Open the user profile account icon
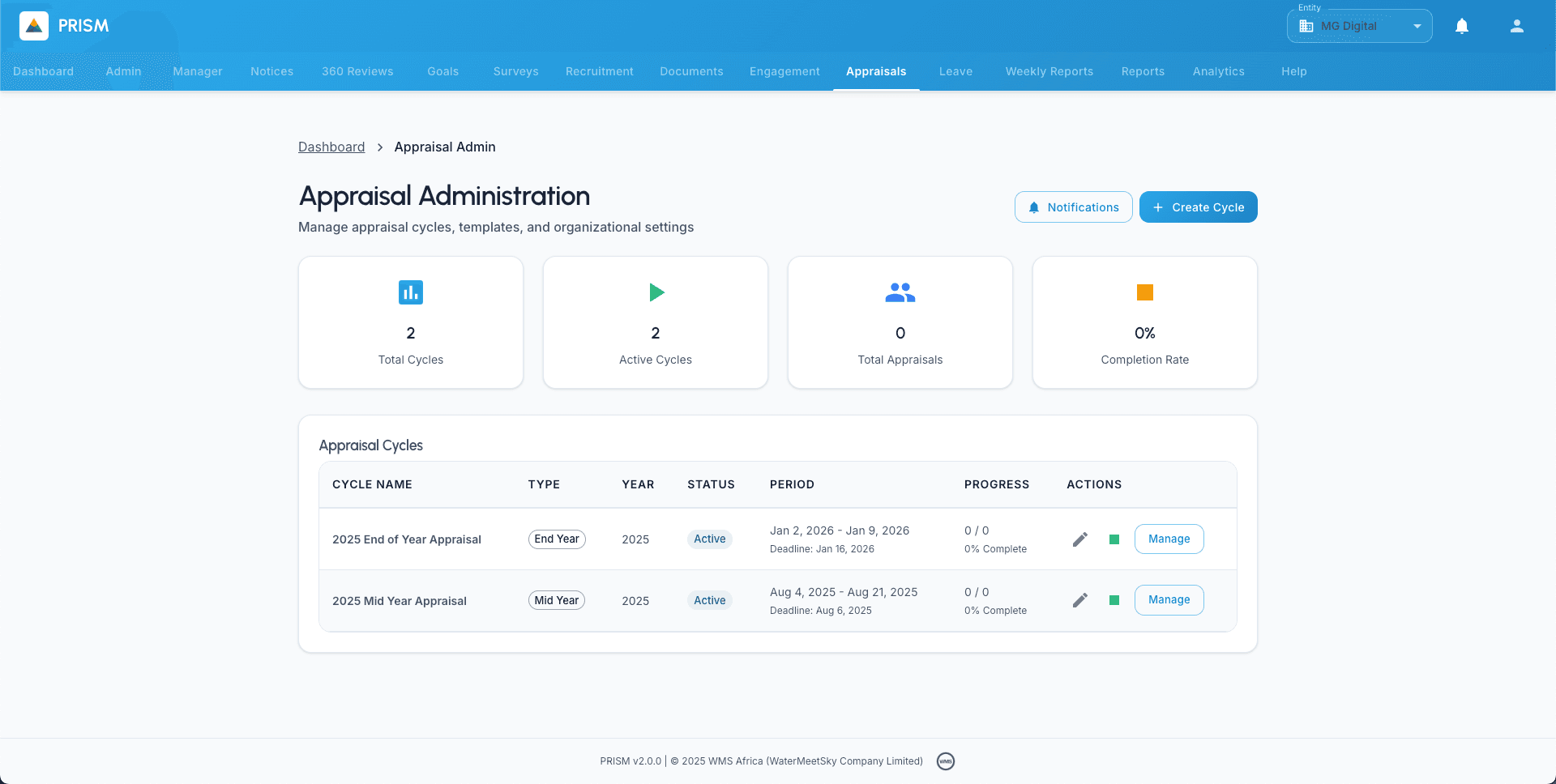The width and height of the screenshot is (1556, 784). point(1517,26)
